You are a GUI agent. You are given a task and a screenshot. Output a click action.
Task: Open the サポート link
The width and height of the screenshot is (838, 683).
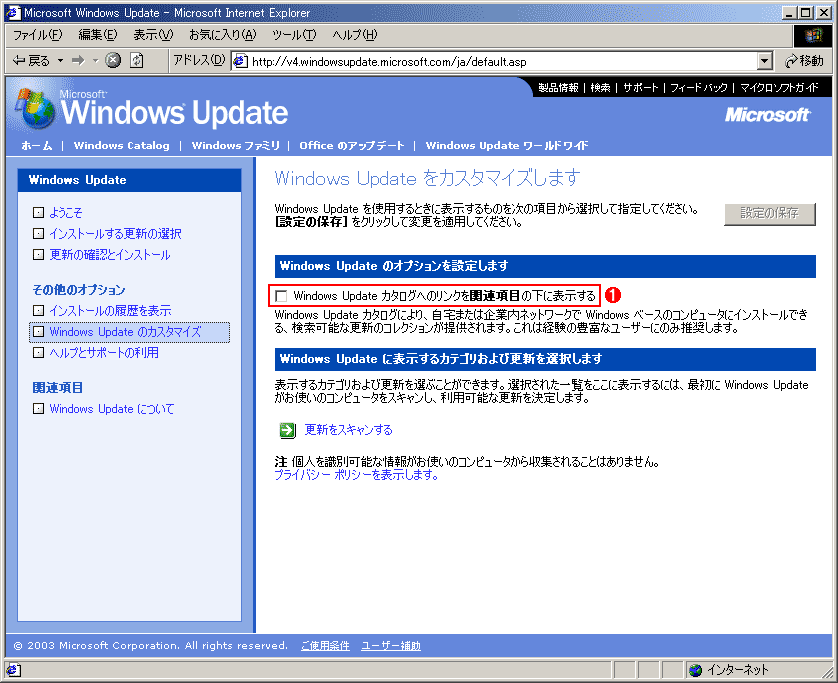point(640,88)
